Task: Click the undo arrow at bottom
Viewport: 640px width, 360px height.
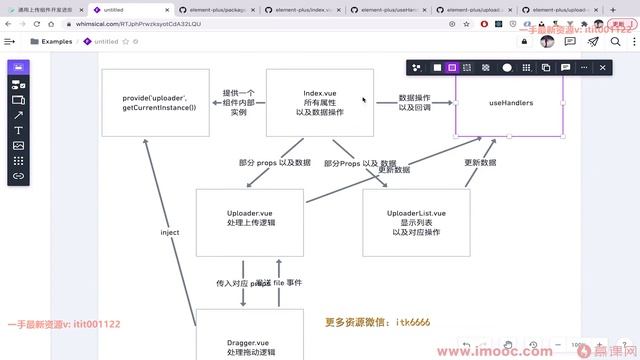Action: coord(466,345)
